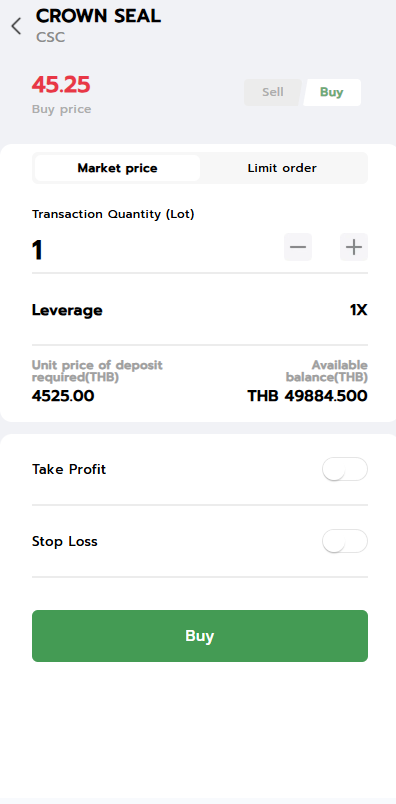Choose the Market price order type
This screenshot has height=804, width=396.
pyautogui.click(x=117, y=168)
